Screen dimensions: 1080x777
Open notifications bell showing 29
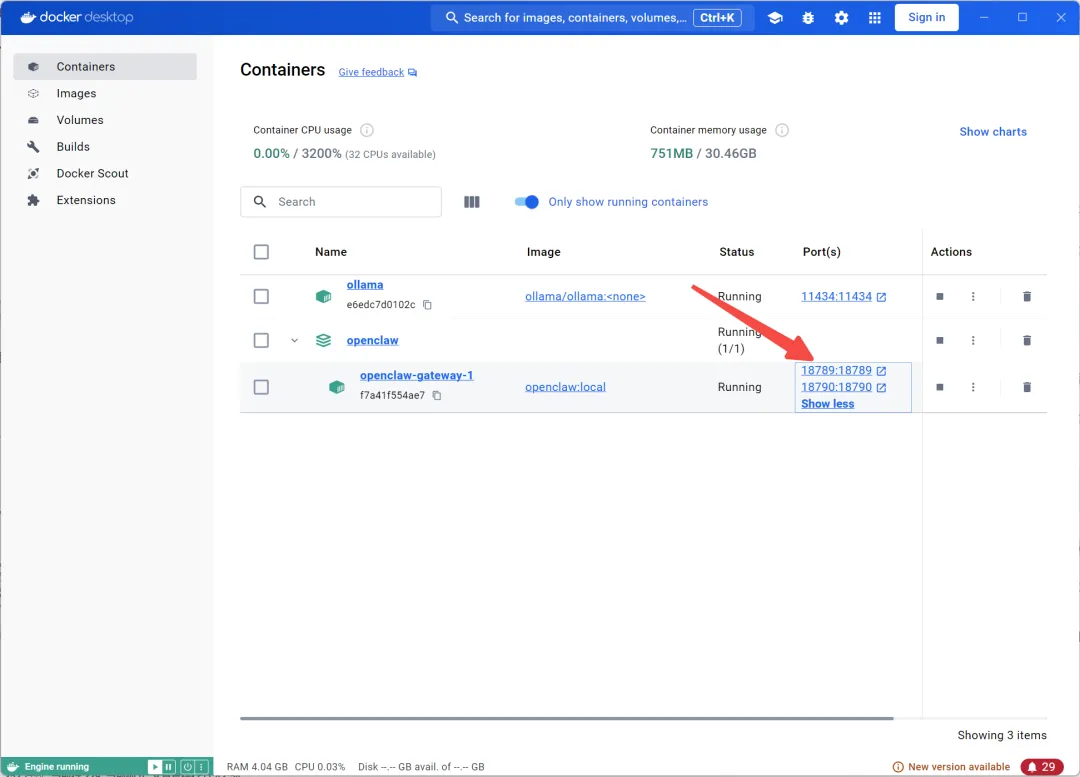[x=1041, y=767]
